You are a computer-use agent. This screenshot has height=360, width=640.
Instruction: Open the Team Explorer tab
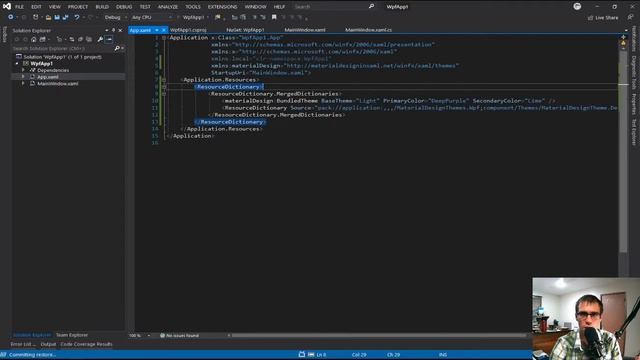point(72,335)
